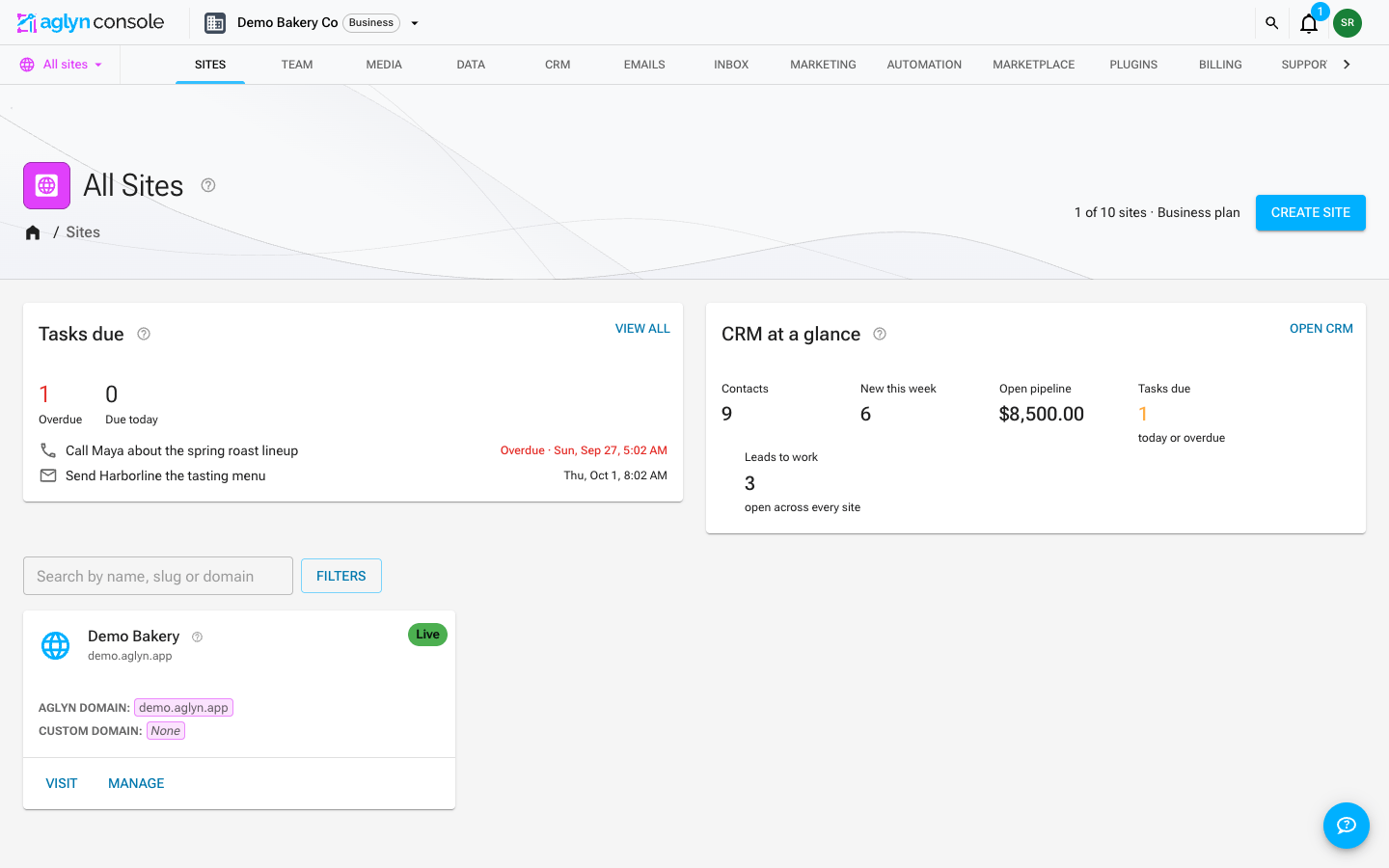The height and width of the screenshot is (868, 1389).
Task: Click the OPEN CRM link
Action: [x=1321, y=329]
